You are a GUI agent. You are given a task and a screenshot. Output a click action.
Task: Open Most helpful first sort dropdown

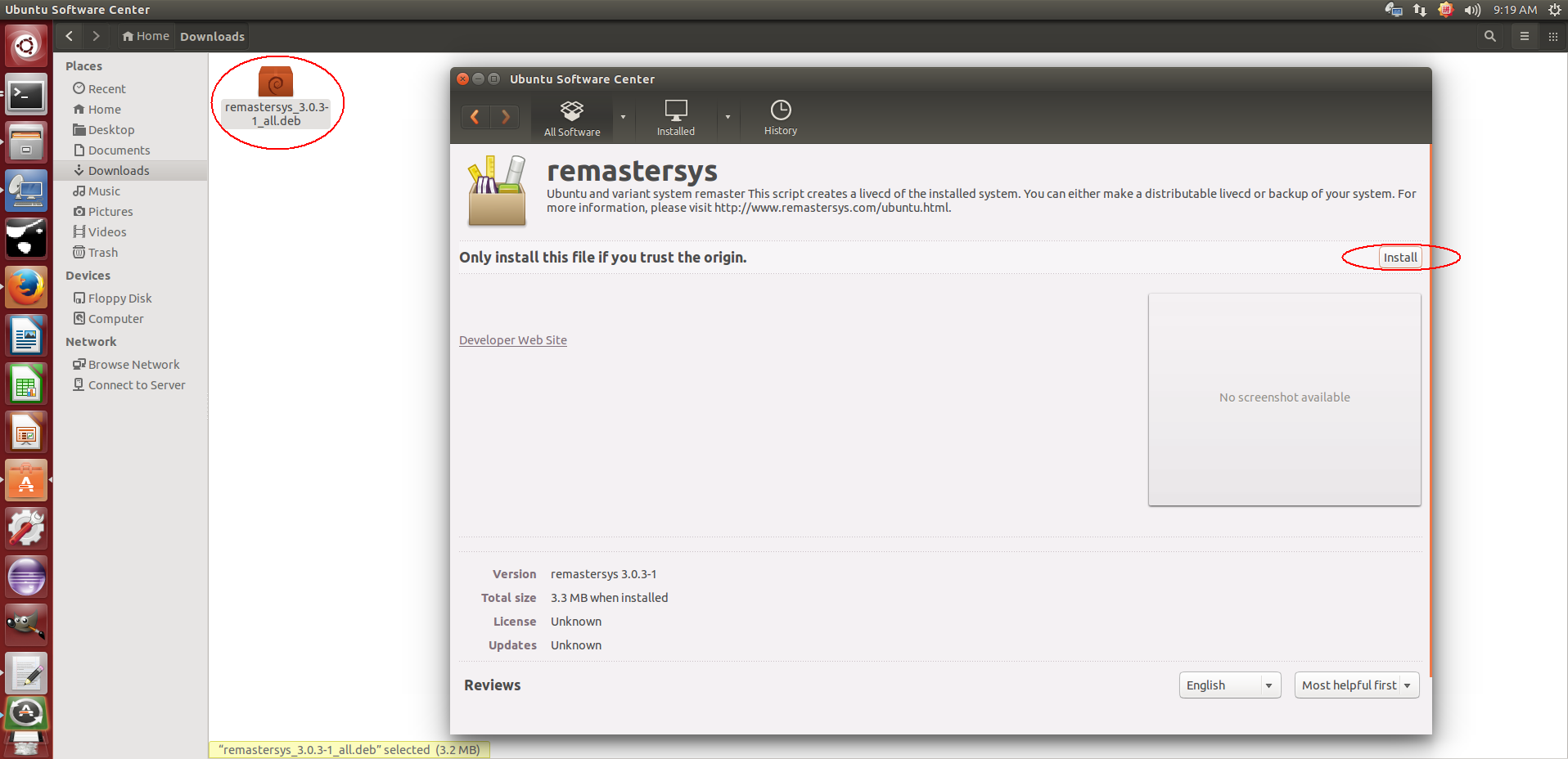click(1357, 685)
